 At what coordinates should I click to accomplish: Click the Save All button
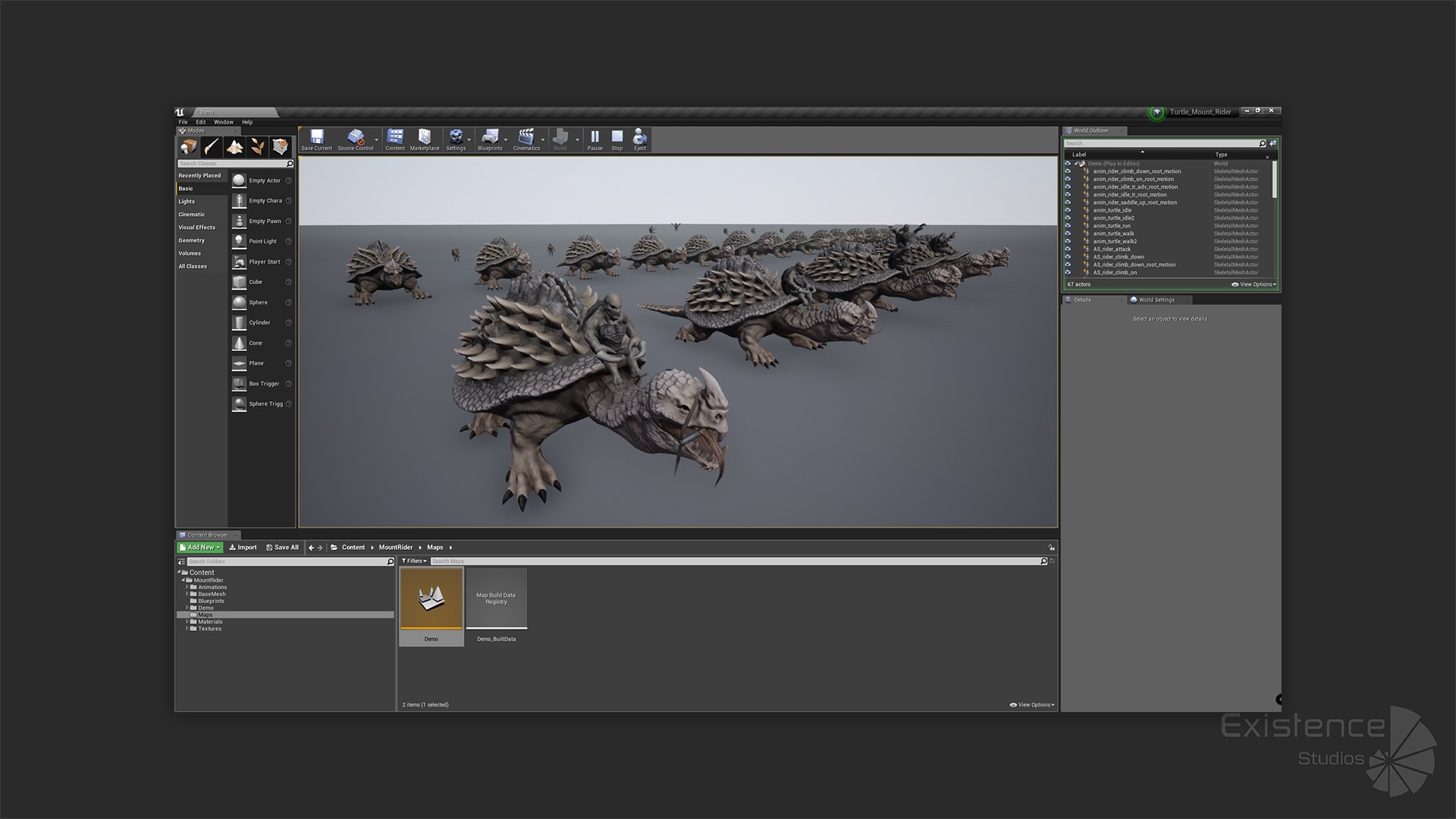(282, 548)
